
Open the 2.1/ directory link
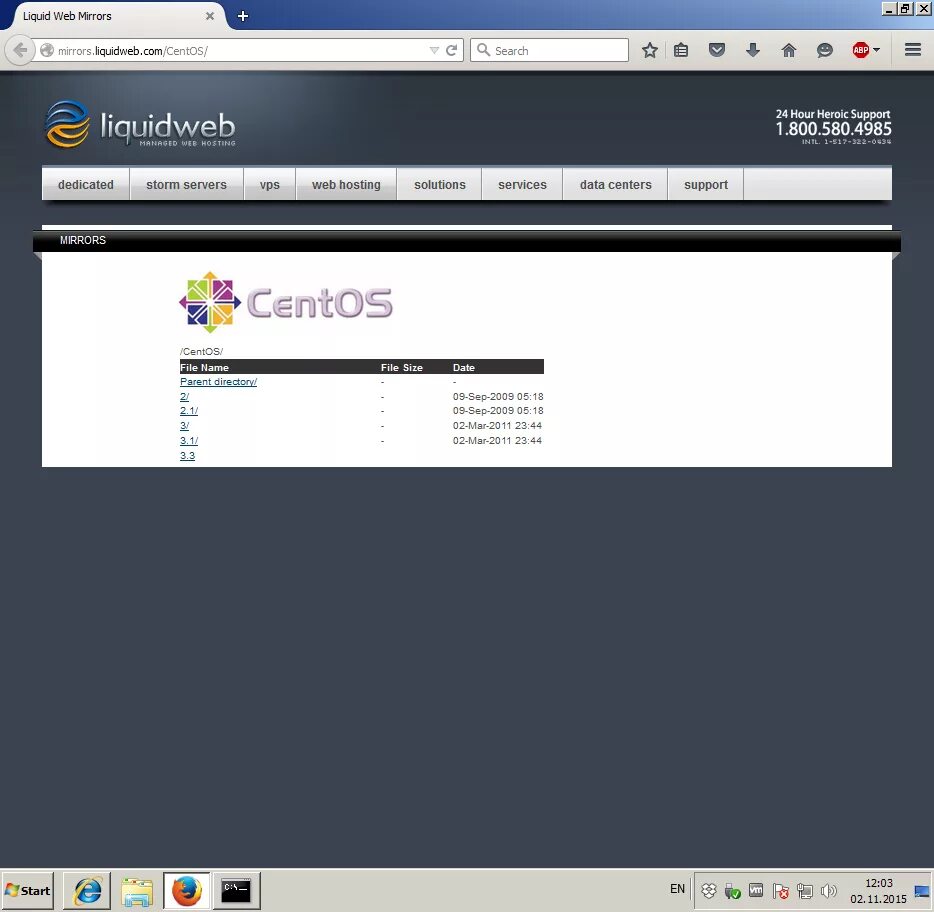point(189,411)
